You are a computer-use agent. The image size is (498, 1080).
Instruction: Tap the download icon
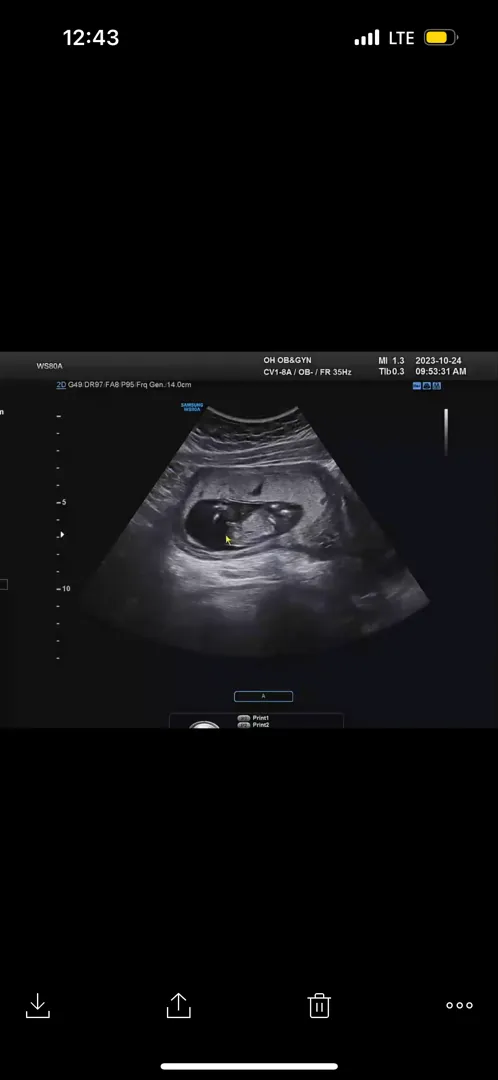pyautogui.click(x=38, y=1005)
